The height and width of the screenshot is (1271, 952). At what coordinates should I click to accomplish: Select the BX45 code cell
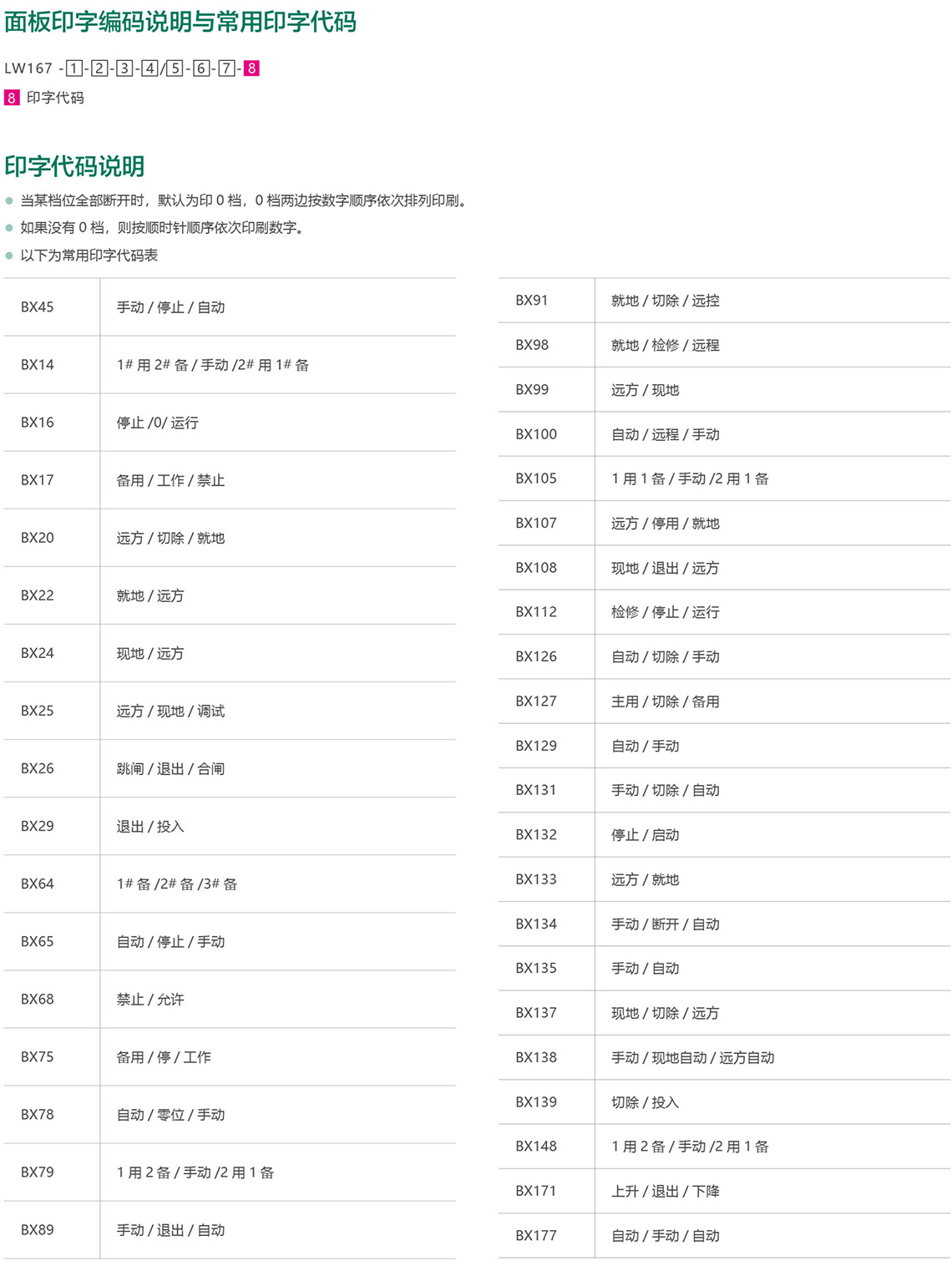click(38, 307)
